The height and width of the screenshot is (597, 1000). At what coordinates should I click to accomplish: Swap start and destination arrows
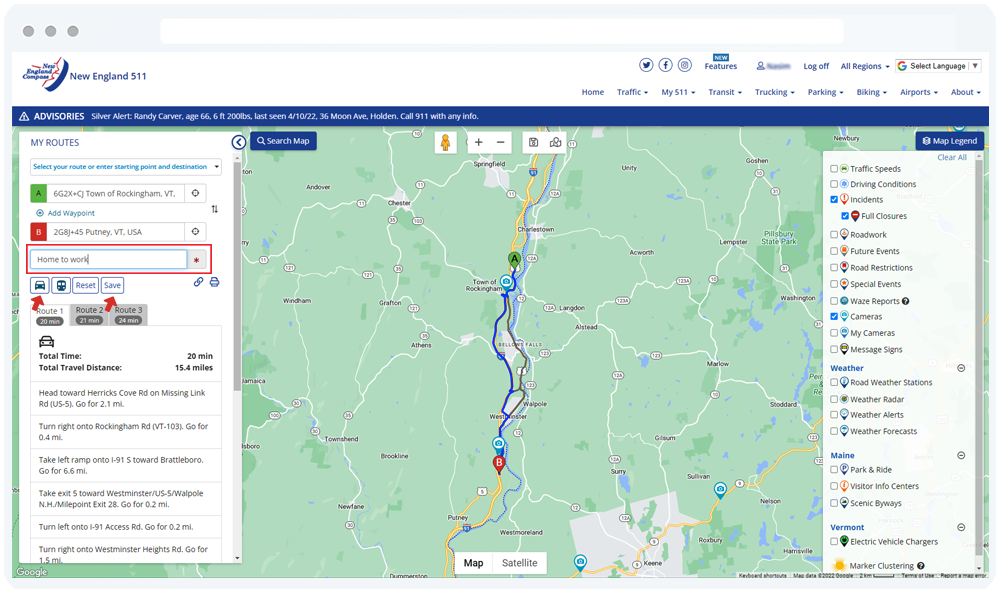pos(214,209)
